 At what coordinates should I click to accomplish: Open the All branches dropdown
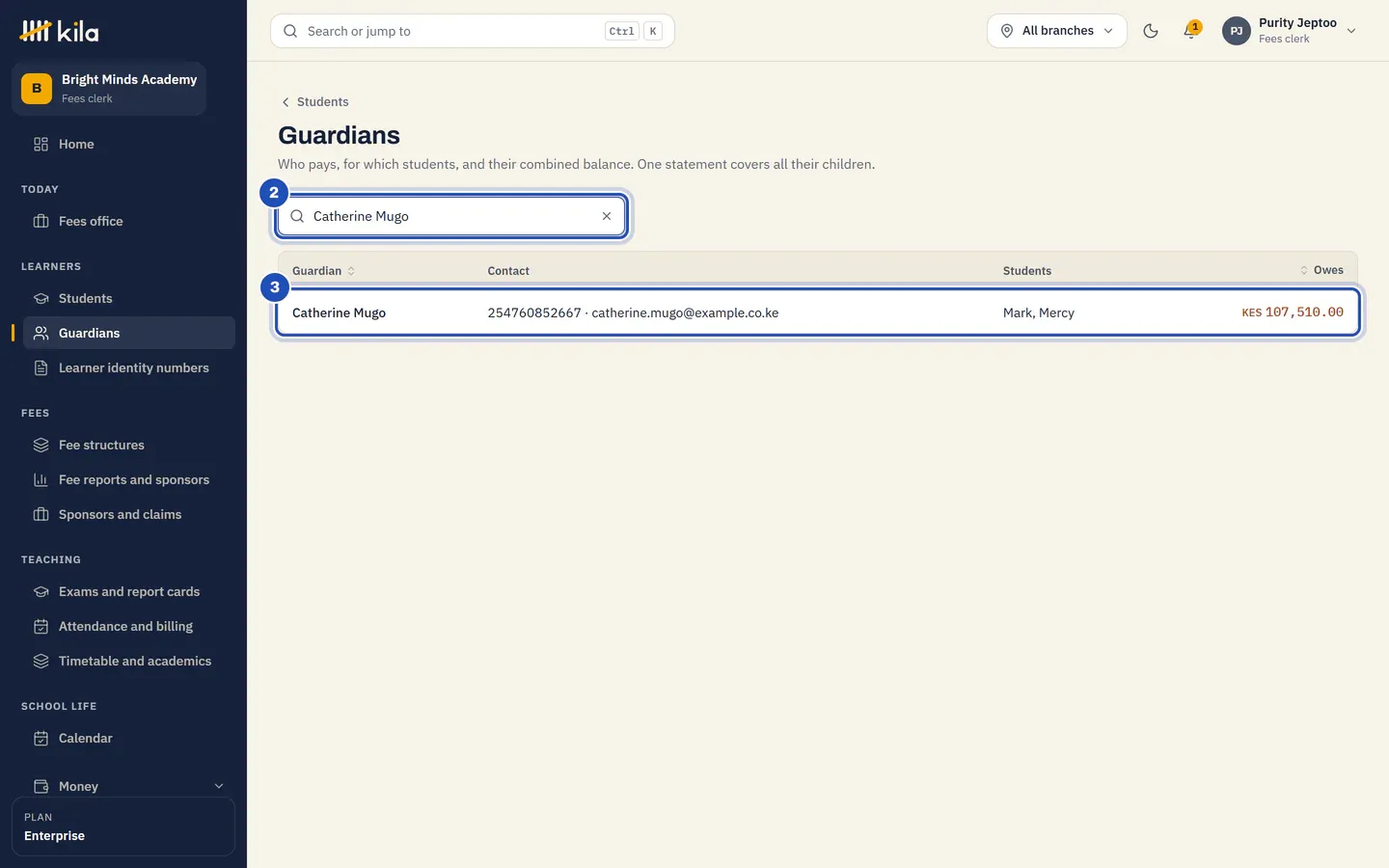click(1057, 31)
